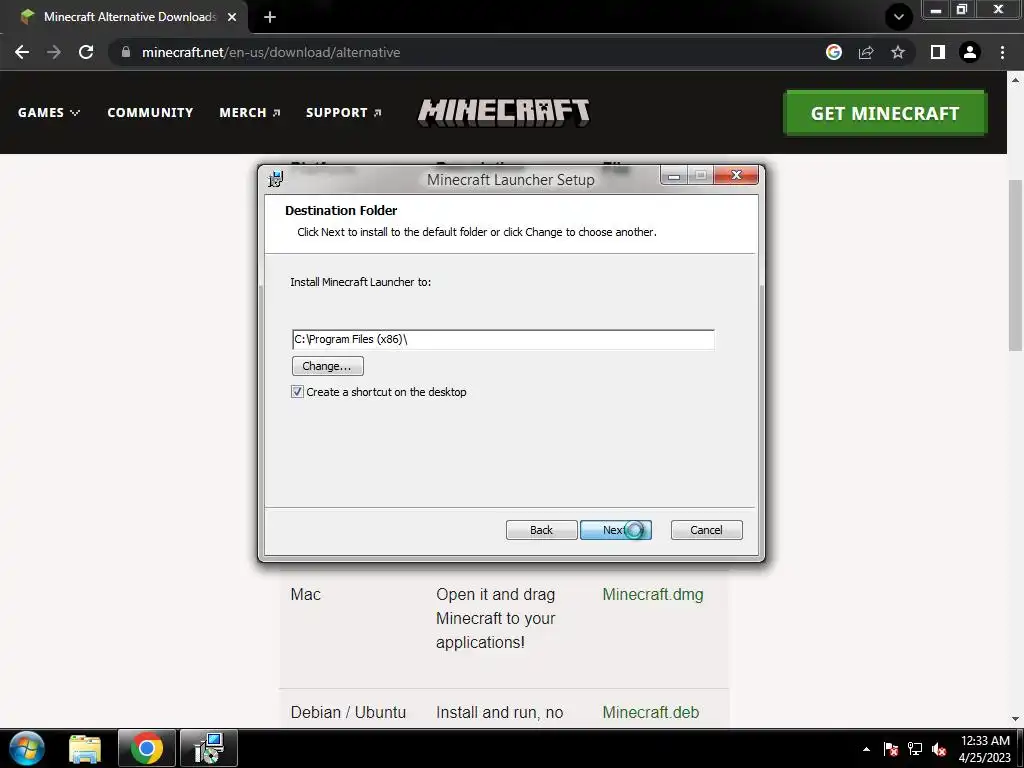Viewport: 1024px width, 768px height.
Task: Expand the GAMES menu on Minecraft site
Action: (x=49, y=112)
